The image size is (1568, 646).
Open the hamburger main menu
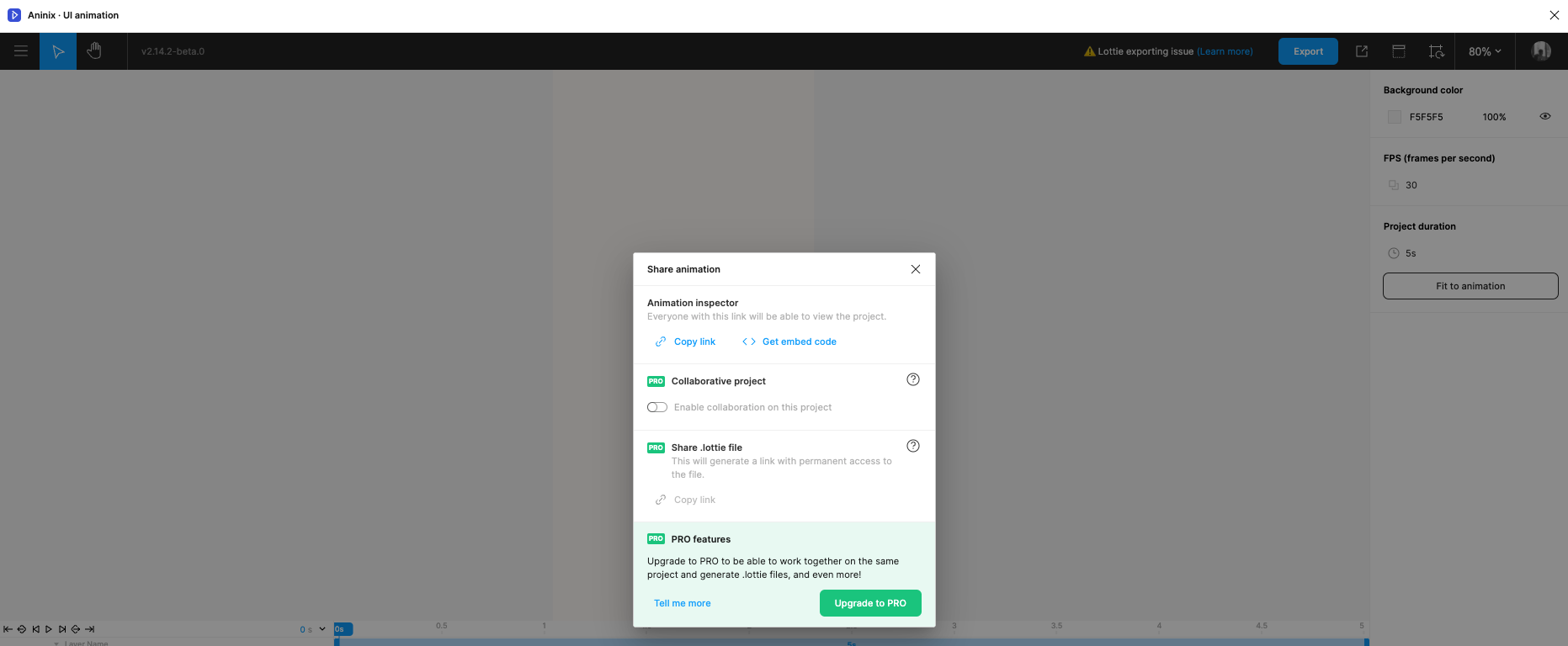[21, 51]
